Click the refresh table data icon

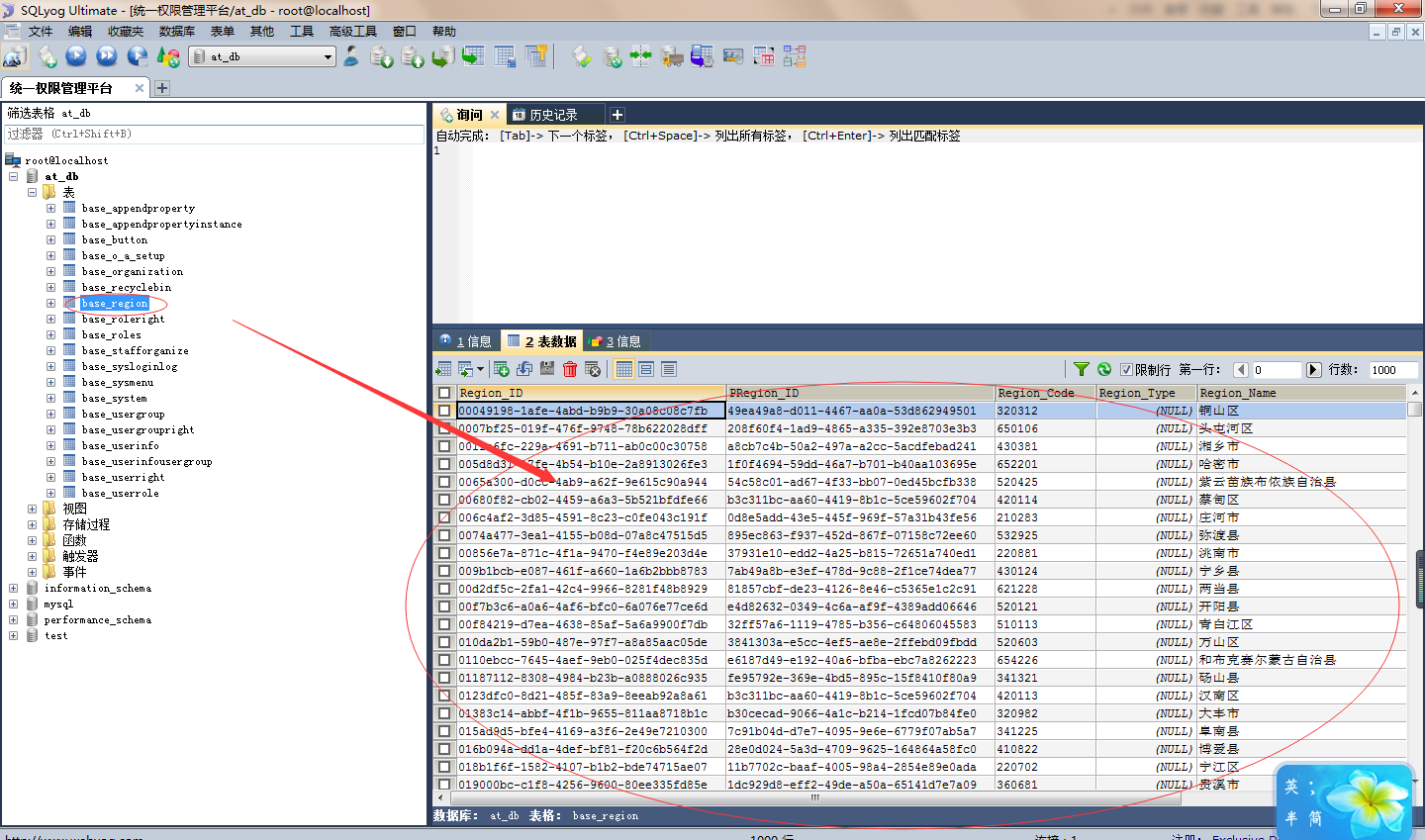pyautogui.click(x=1104, y=369)
